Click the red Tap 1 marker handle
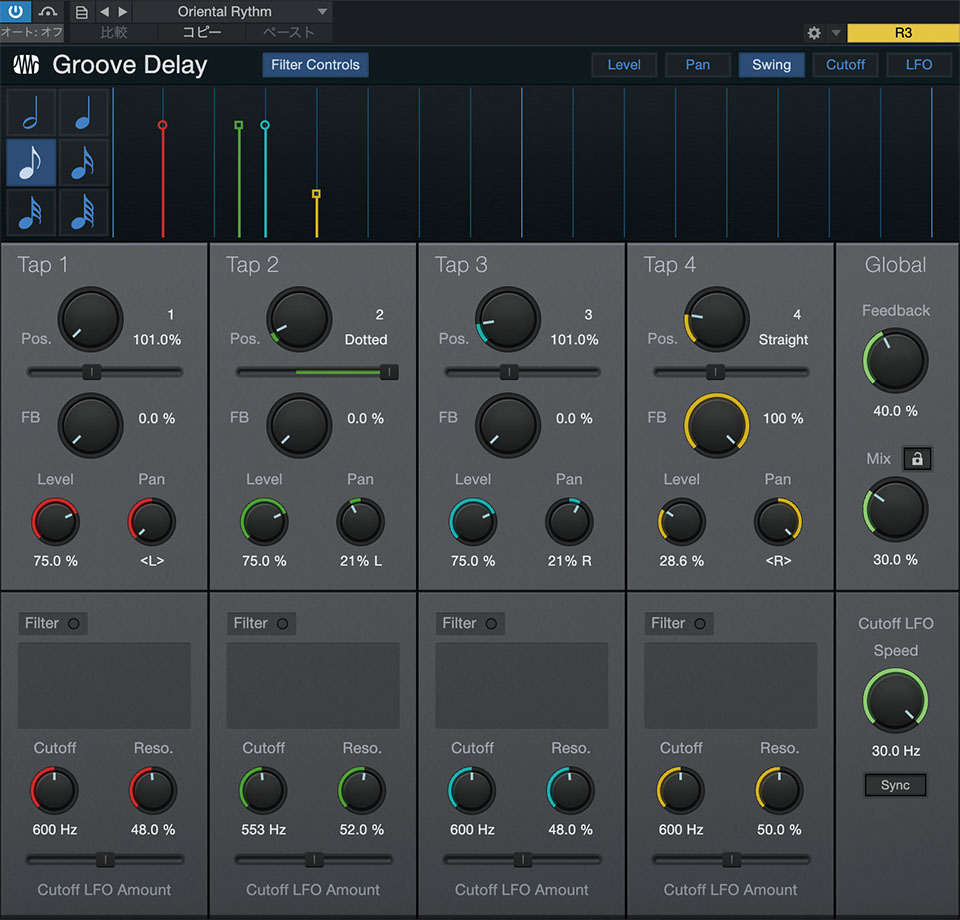960x920 pixels. 162,125
